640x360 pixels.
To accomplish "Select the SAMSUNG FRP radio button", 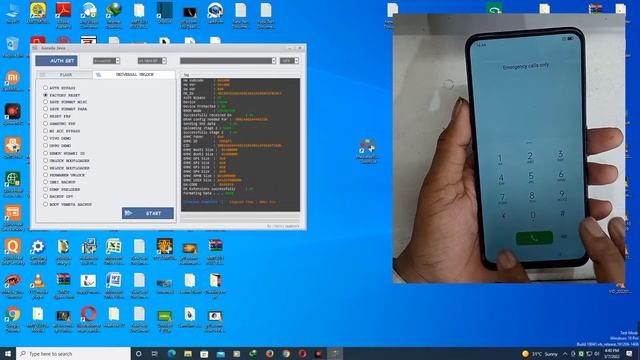I will click(x=60, y=124).
